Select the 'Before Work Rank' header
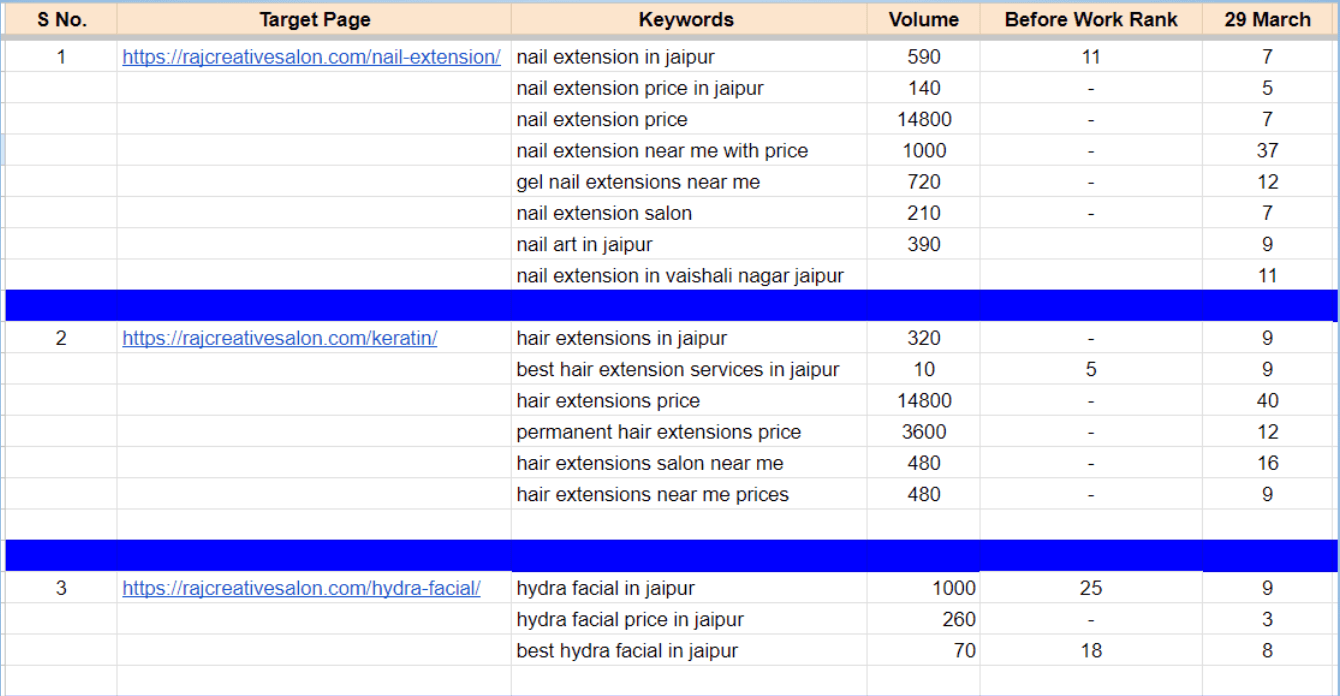Screen dimensions: 1340x696 [1091, 20]
